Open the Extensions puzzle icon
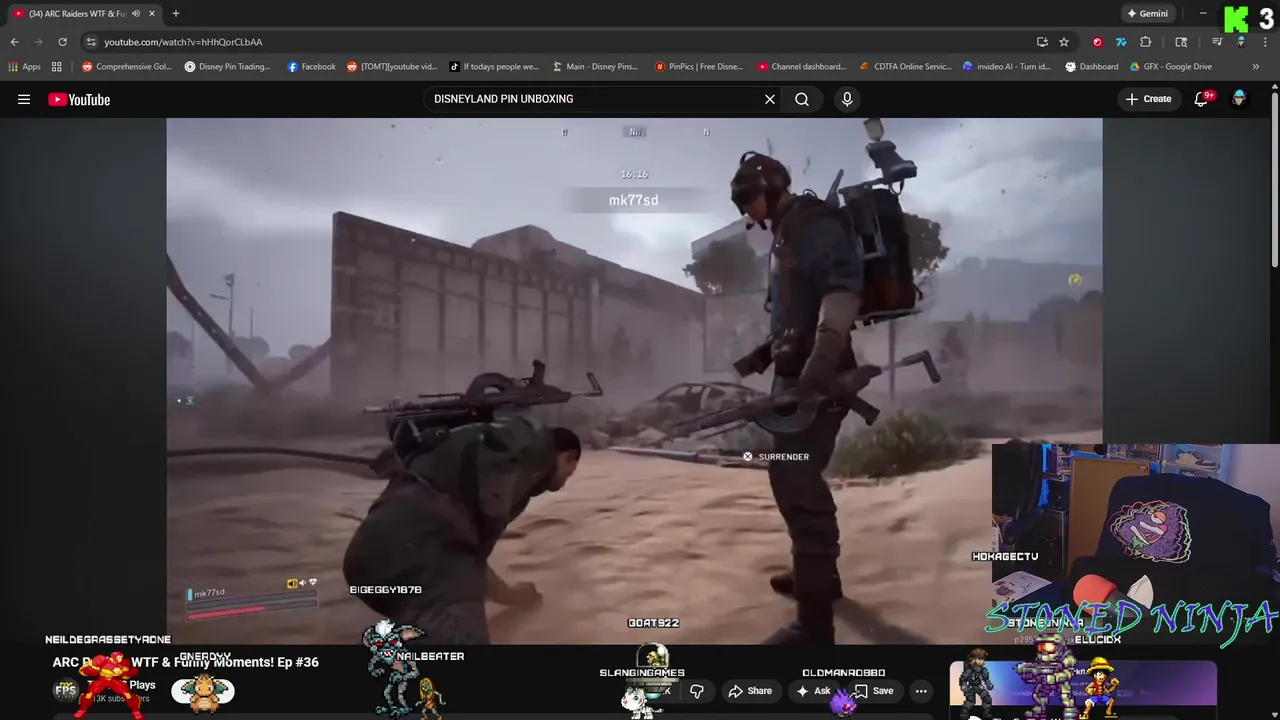The image size is (1280, 720). [x=1146, y=42]
